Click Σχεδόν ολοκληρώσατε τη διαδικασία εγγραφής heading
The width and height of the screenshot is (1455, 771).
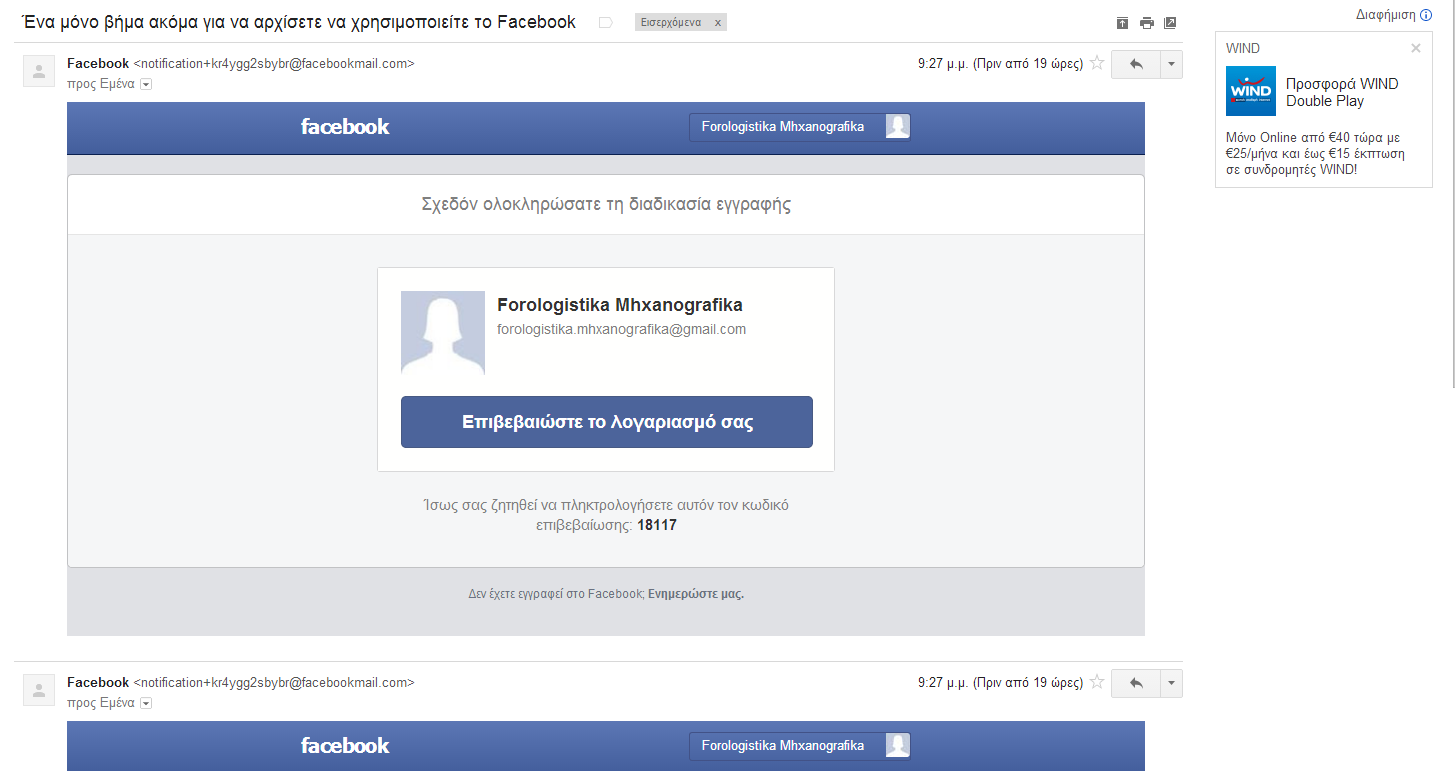[606, 205]
